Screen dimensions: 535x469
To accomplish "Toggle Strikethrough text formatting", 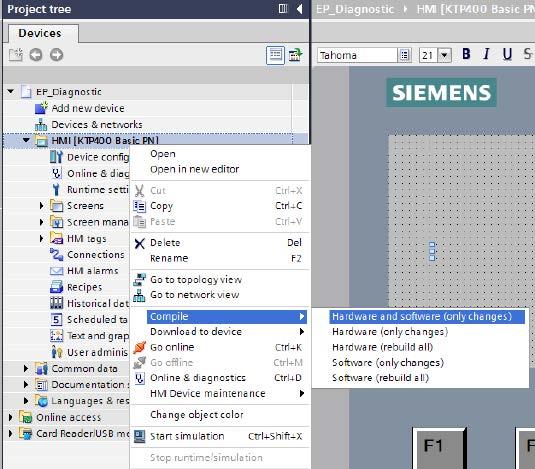I will (x=527, y=54).
